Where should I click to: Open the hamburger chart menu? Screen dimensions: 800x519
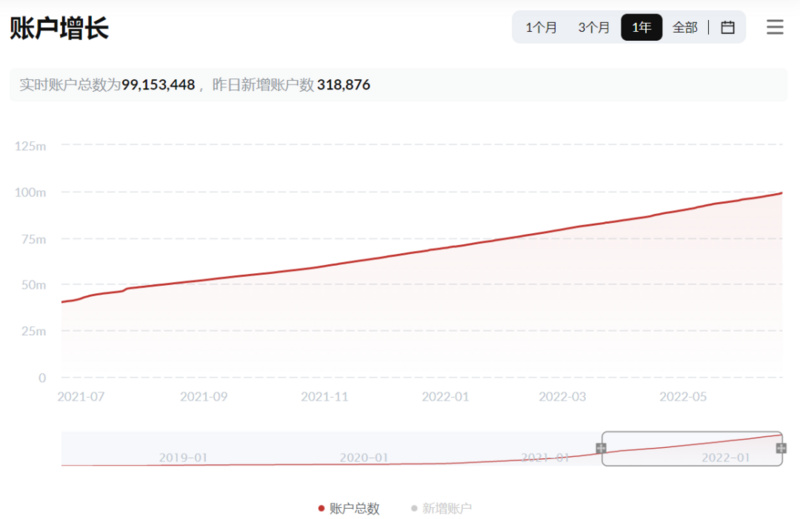[774, 27]
